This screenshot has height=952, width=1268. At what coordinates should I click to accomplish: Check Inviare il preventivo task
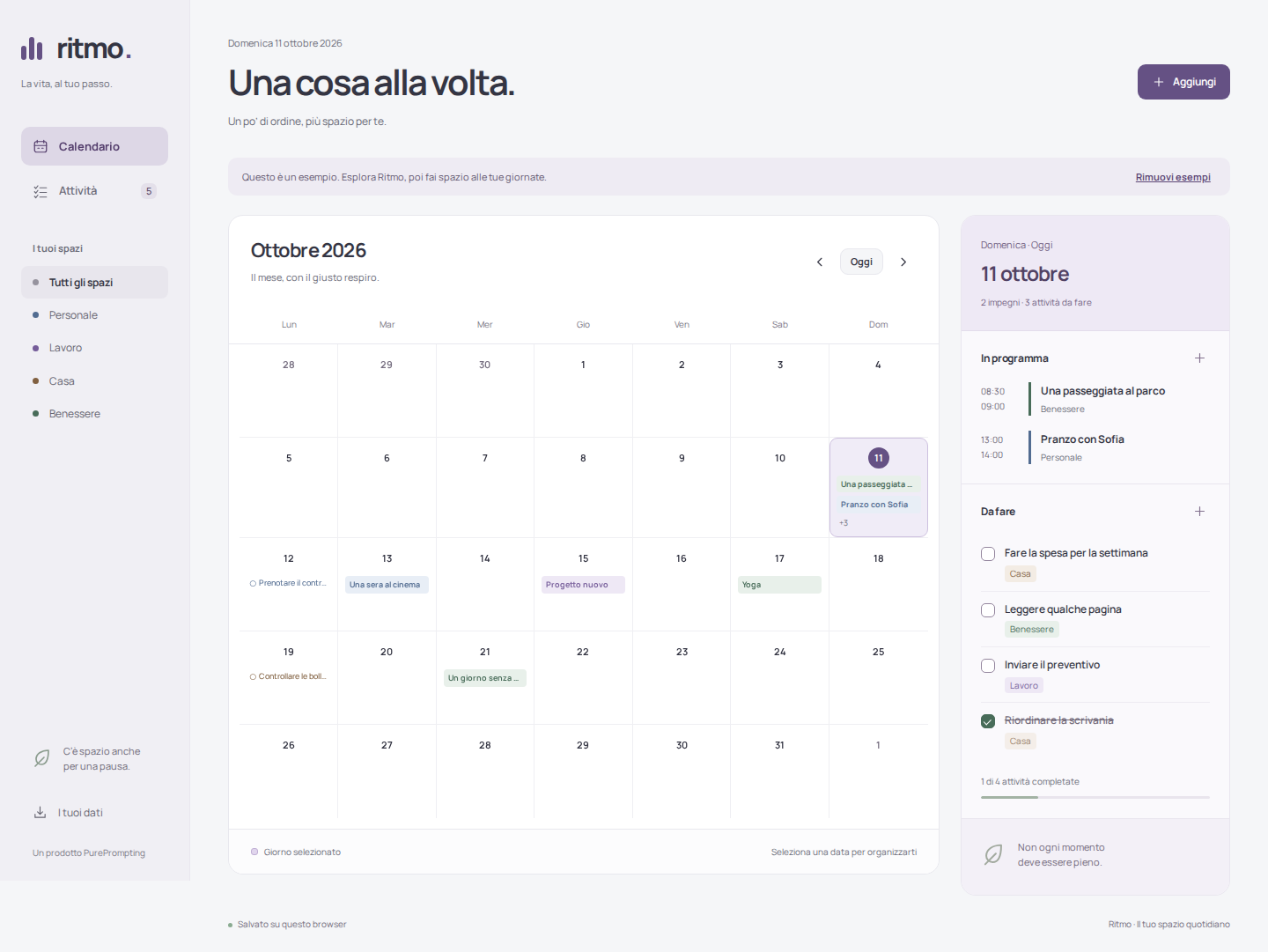coord(988,666)
